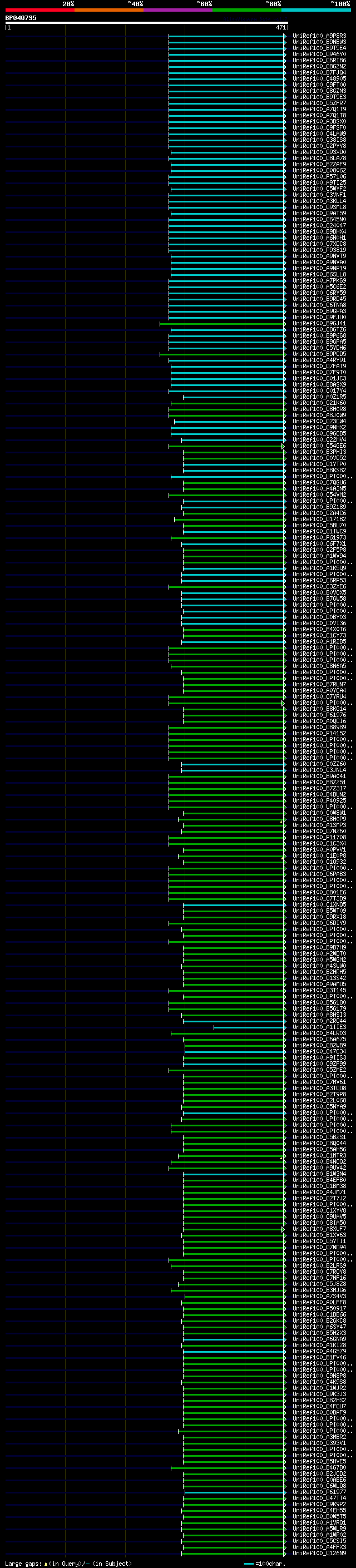This screenshot has width=356, height=1568.
Task: Select hit label UniRef100_Q01JC3
Action: tap(319, 379)
